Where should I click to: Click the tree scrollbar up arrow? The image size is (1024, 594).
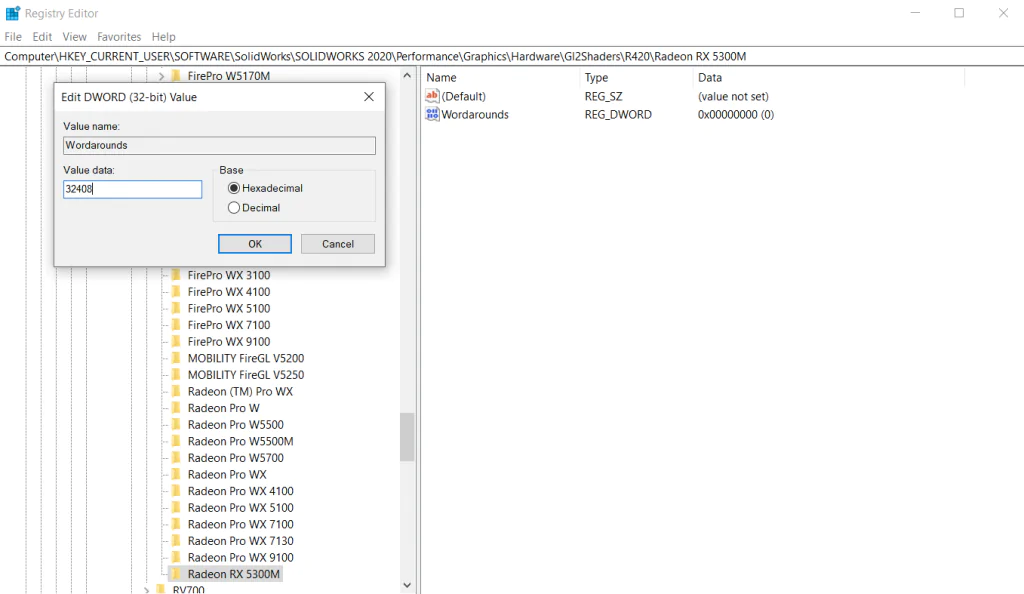[408, 76]
